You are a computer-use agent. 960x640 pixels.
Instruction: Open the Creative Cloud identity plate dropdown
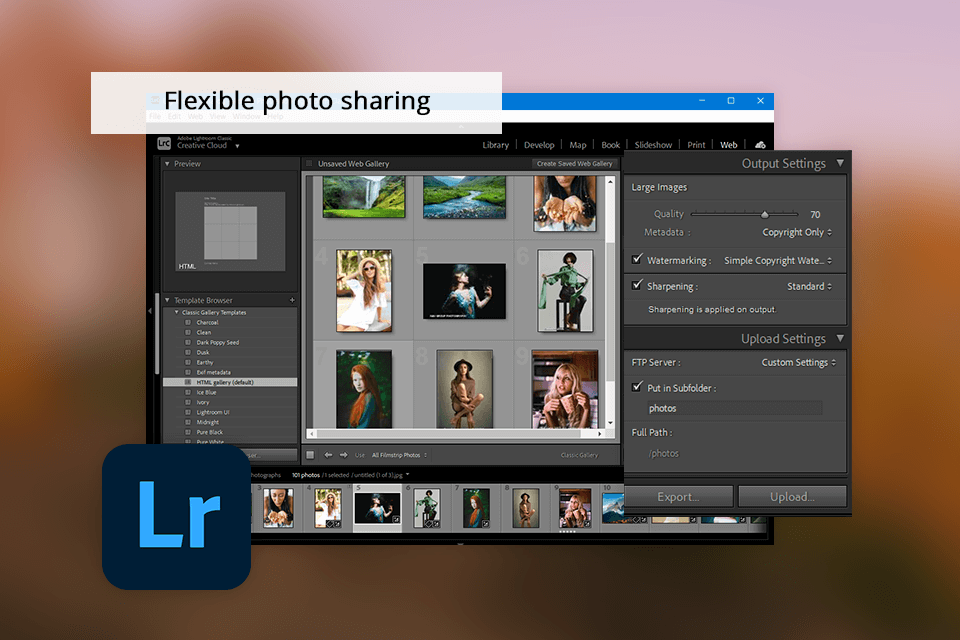tap(237, 146)
